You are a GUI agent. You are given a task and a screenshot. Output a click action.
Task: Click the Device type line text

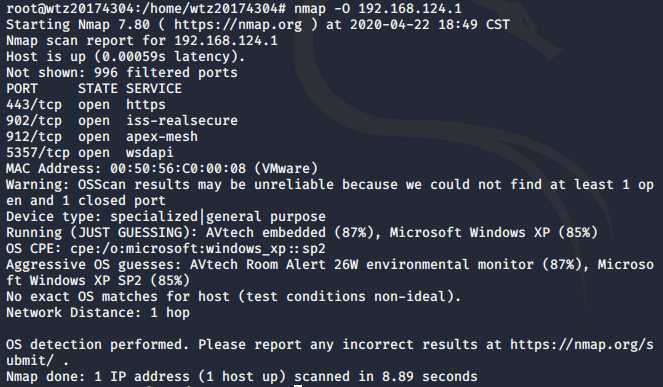coord(166,217)
